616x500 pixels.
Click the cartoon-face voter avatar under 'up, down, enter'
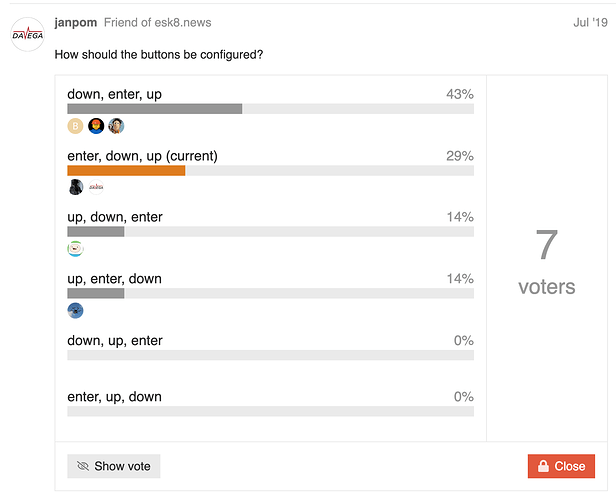click(76, 249)
